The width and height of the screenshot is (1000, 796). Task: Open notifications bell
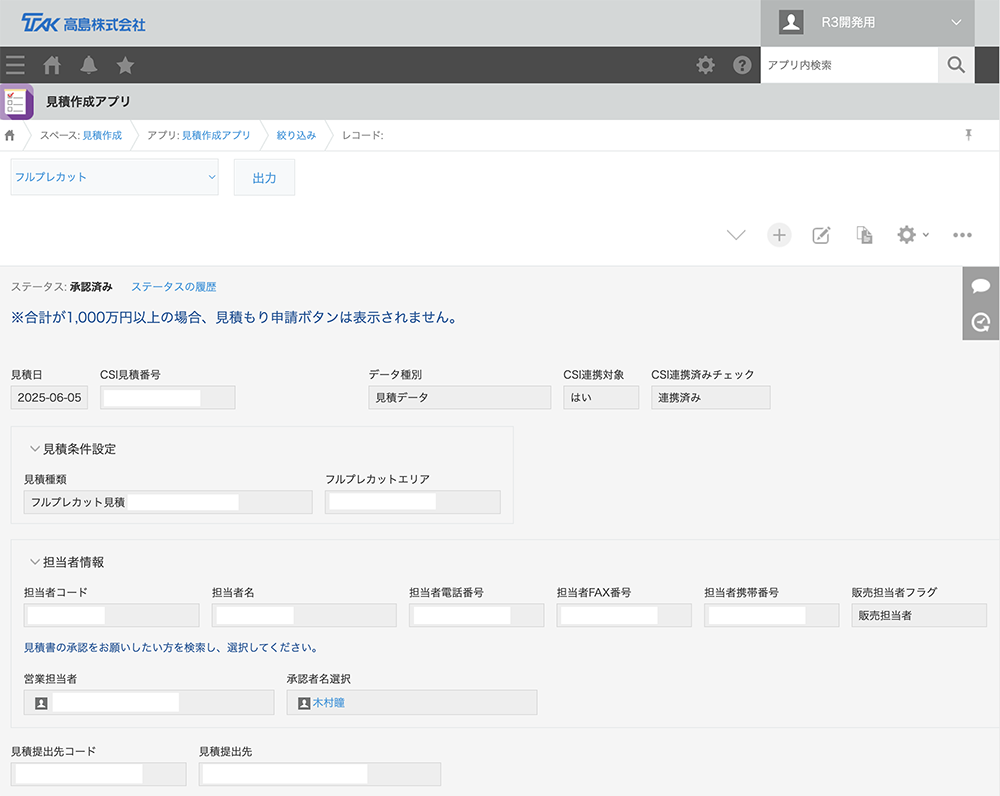click(89, 65)
